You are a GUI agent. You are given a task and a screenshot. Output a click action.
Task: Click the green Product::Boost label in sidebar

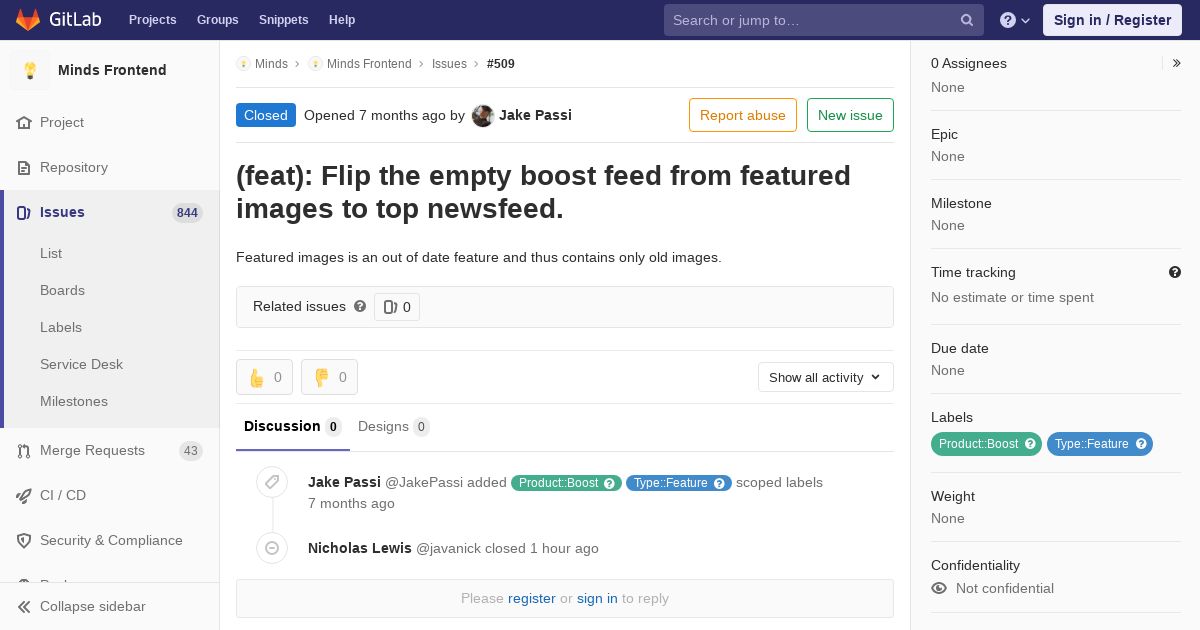986,444
